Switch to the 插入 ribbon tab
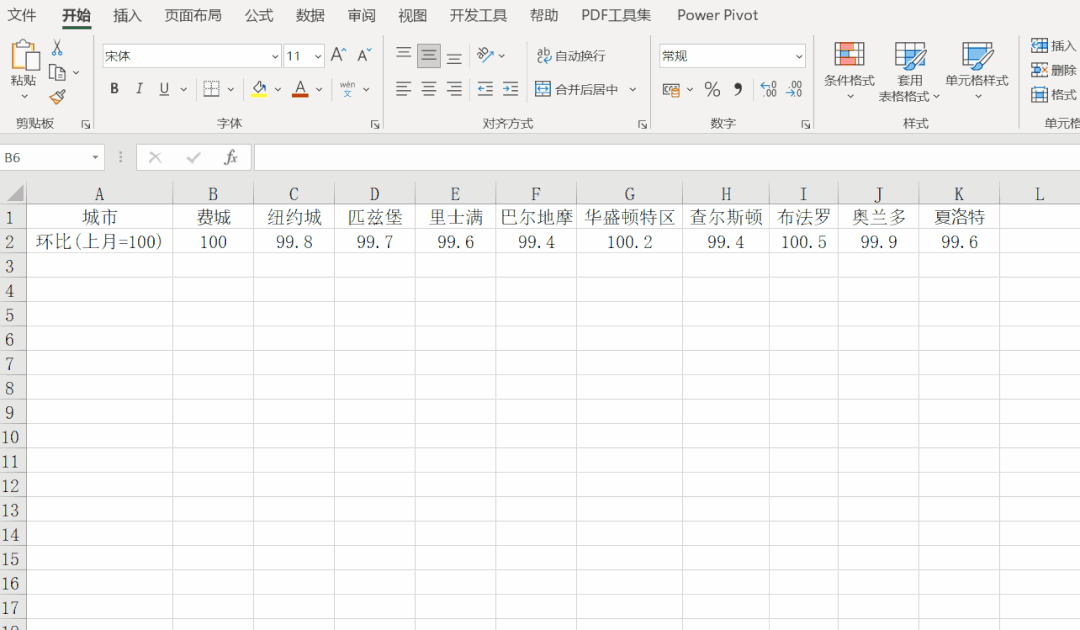 127,15
